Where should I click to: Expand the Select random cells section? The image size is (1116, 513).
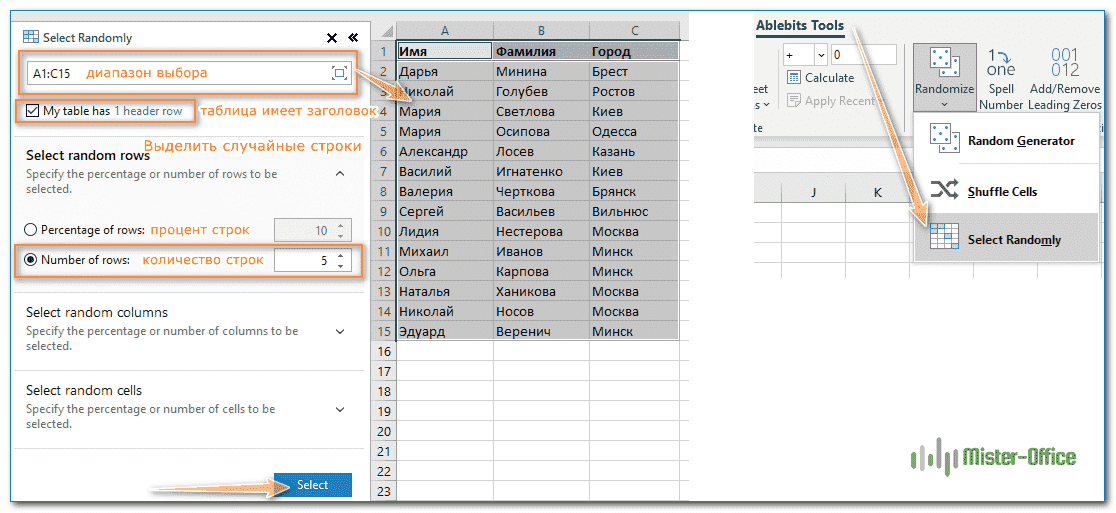click(340, 409)
